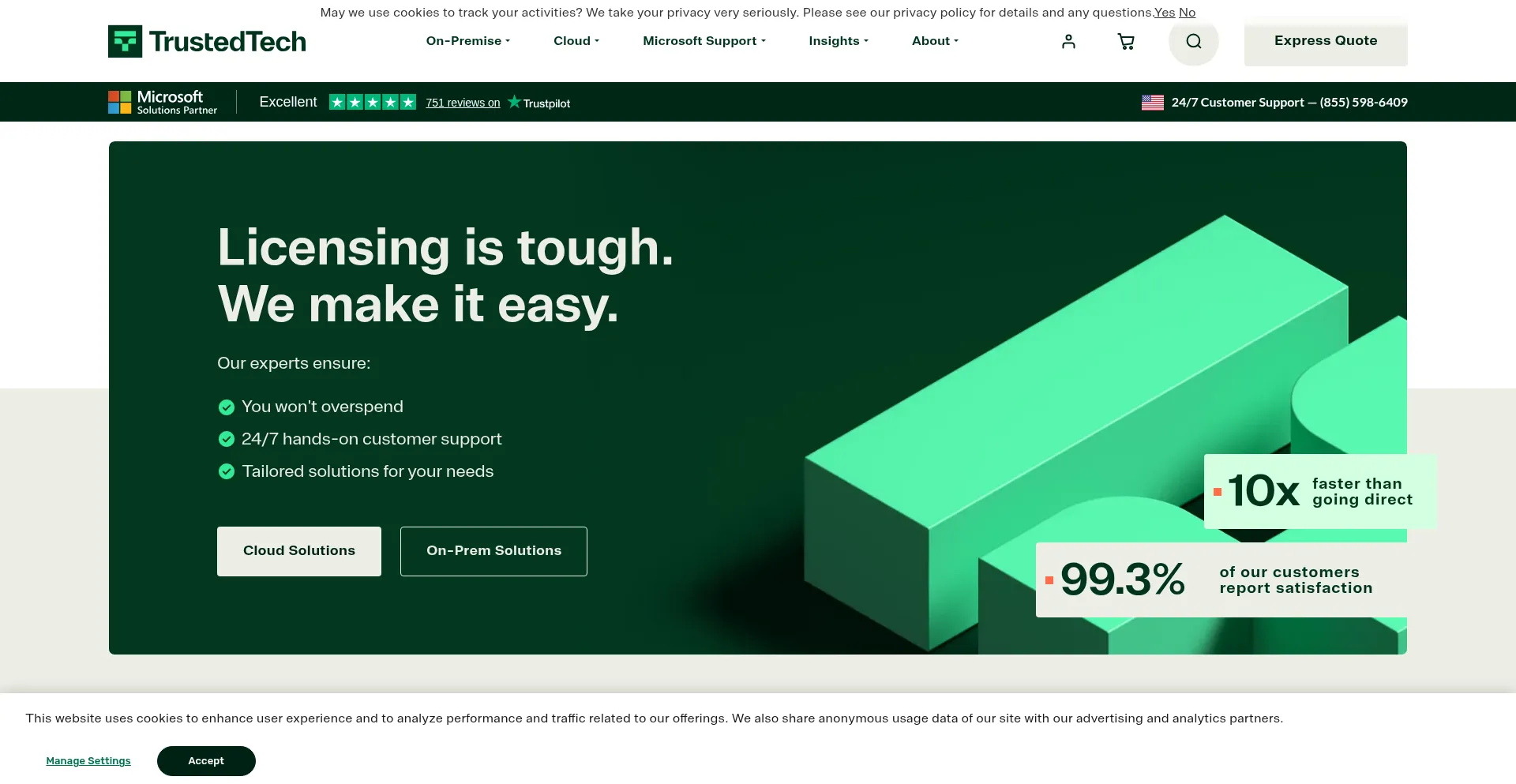The height and width of the screenshot is (784, 1516).
Task: Click Yes to allow activity tracking
Action: point(1165,12)
